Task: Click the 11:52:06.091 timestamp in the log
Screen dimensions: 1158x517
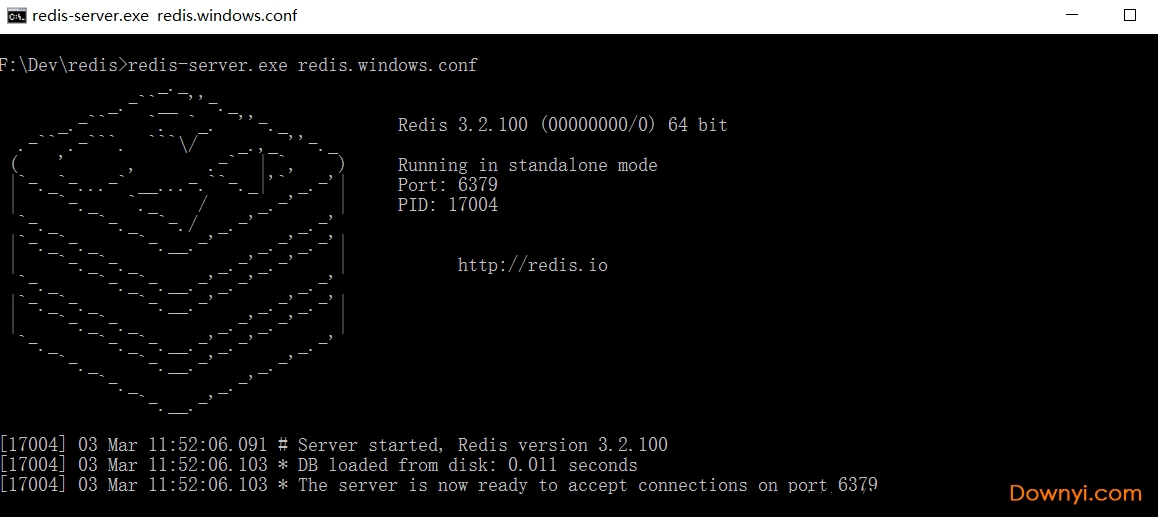Action: [x=207, y=445]
